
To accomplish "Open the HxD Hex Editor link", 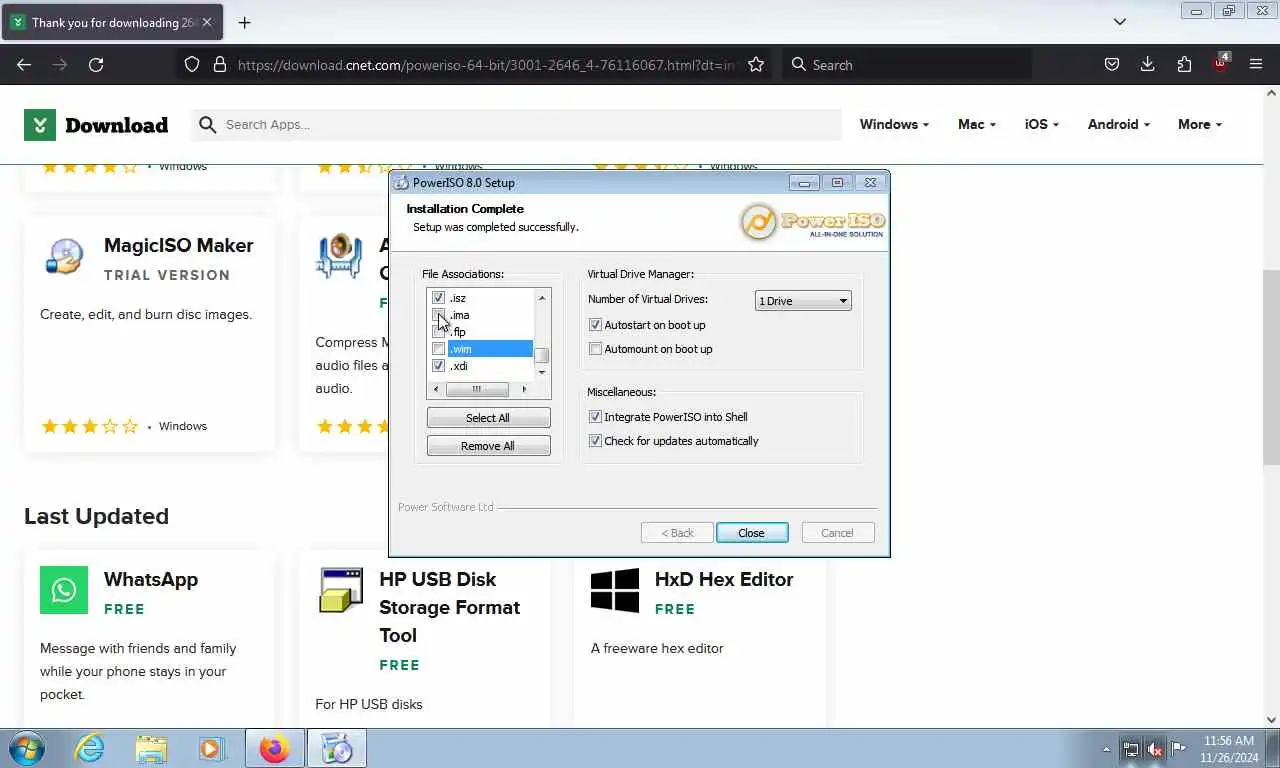I will (x=724, y=579).
